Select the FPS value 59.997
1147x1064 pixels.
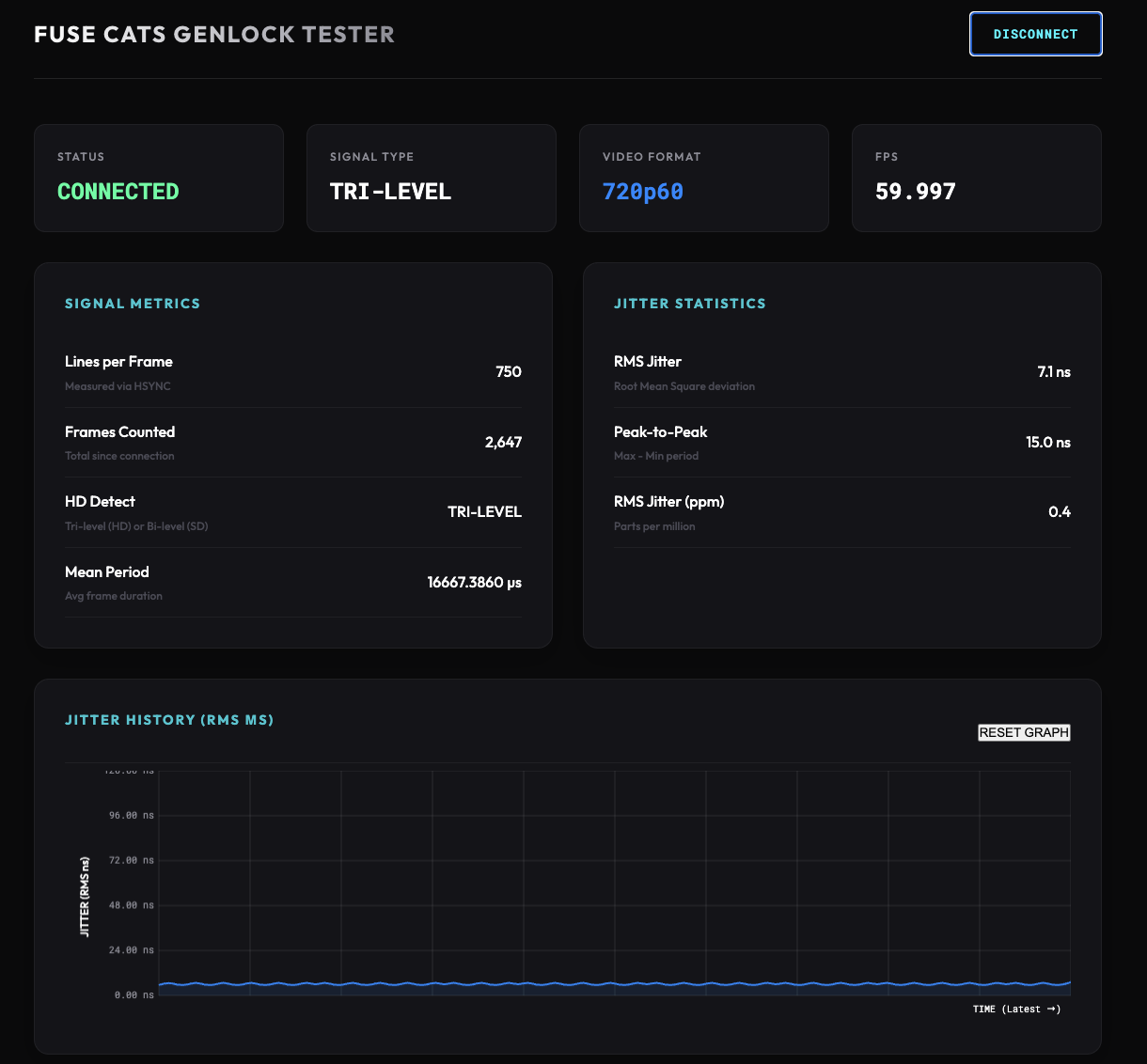coord(915,191)
